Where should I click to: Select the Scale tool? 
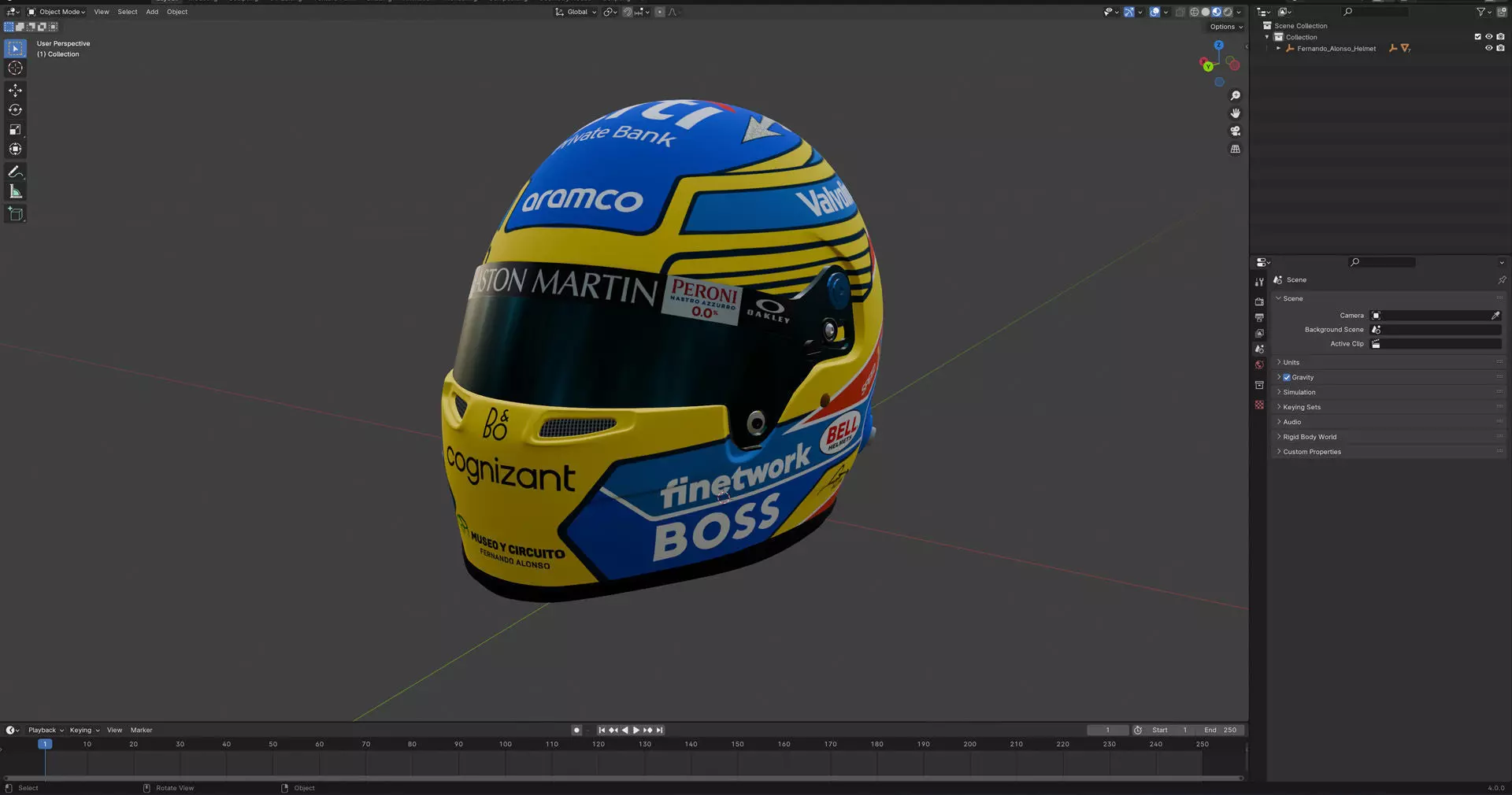(x=15, y=130)
